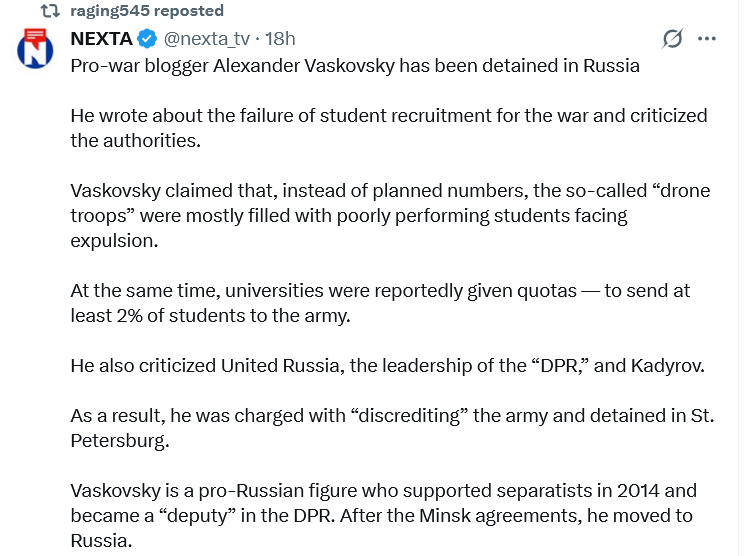Click the NEXTA profile avatar

tap(35, 48)
